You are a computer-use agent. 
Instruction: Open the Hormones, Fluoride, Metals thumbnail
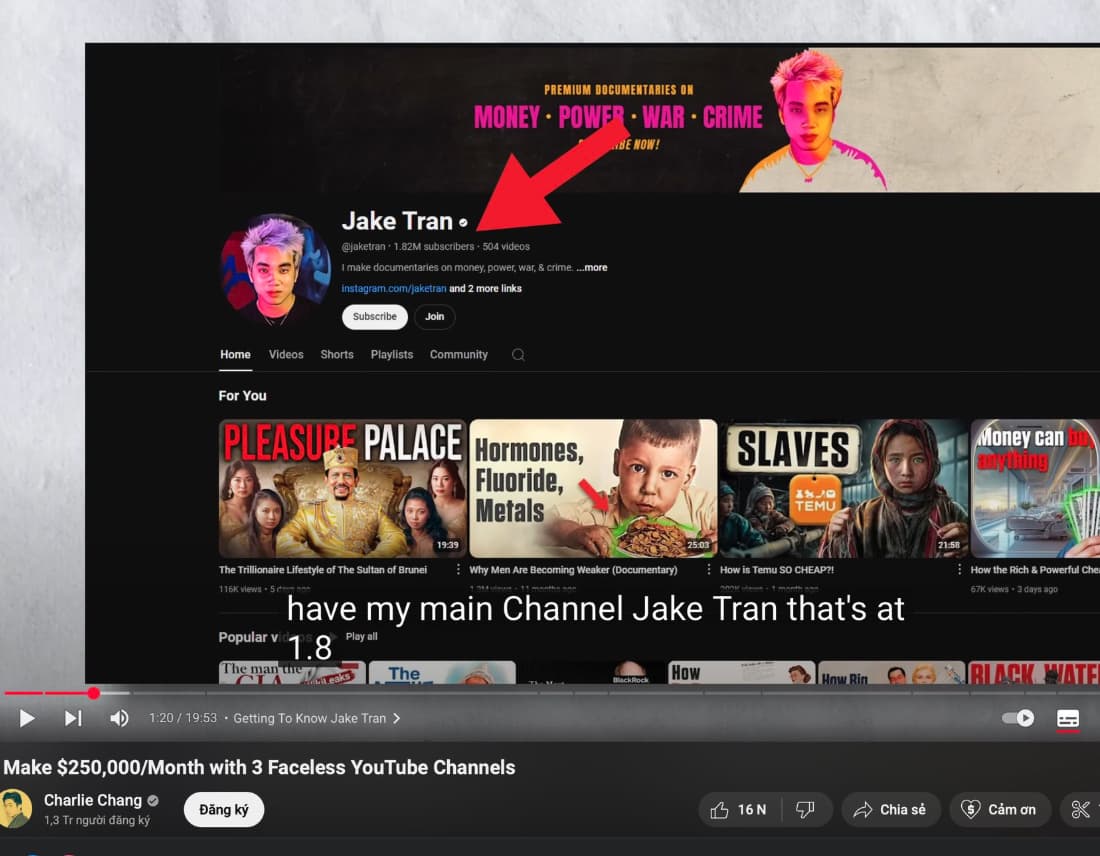(x=593, y=488)
